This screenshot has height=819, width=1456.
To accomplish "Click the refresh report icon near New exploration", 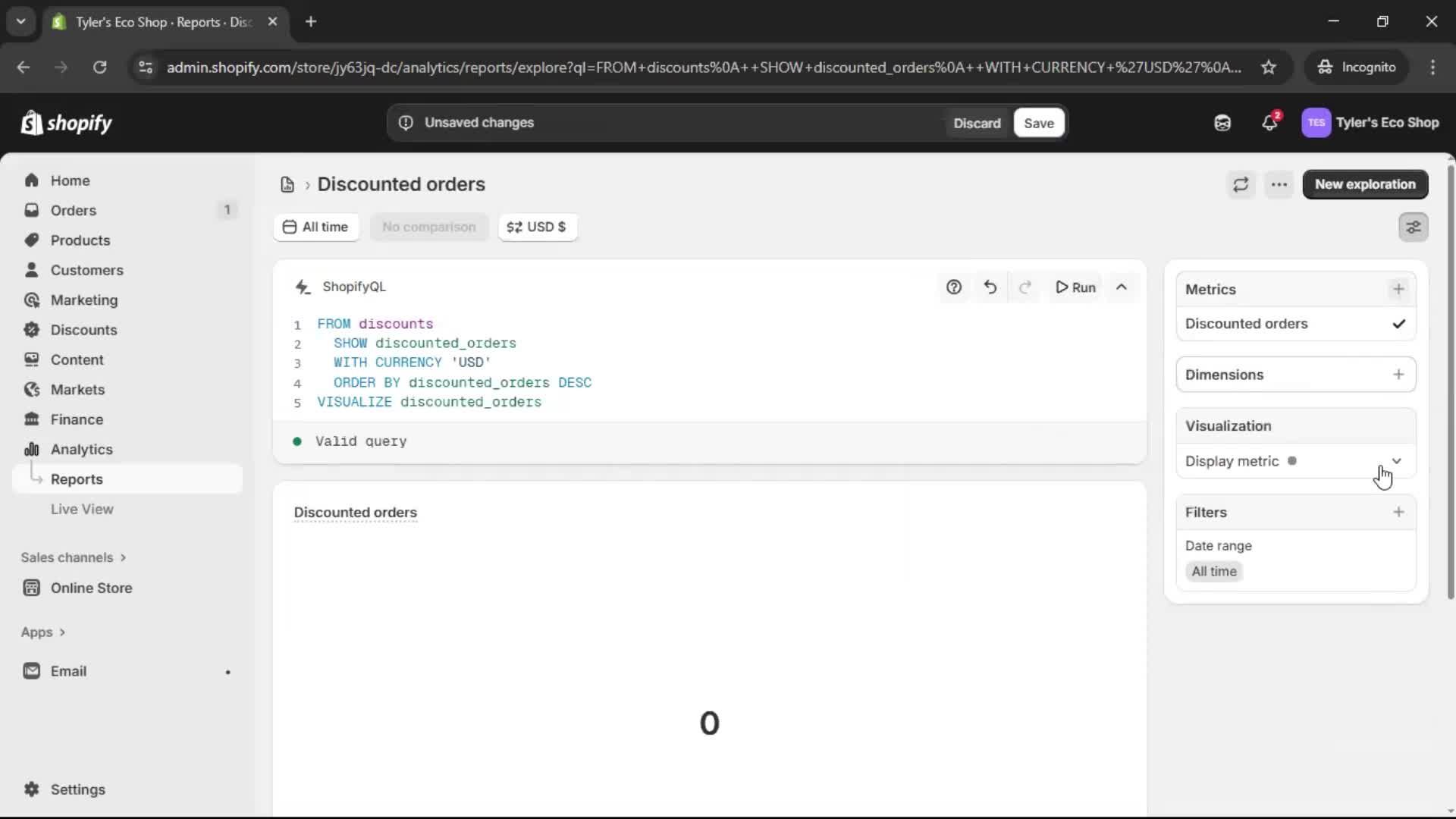I will pyautogui.click(x=1241, y=184).
